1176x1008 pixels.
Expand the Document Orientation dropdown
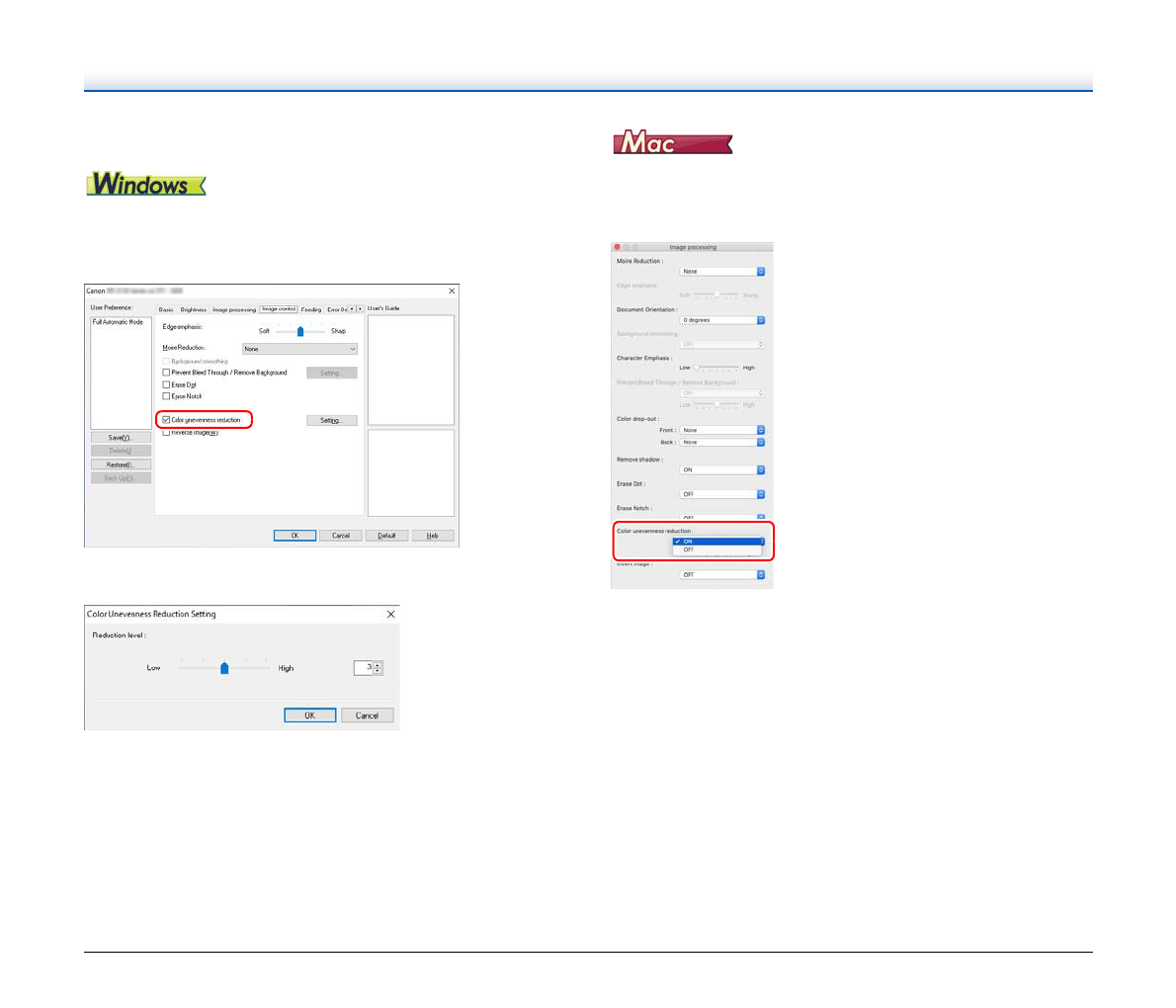722,320
